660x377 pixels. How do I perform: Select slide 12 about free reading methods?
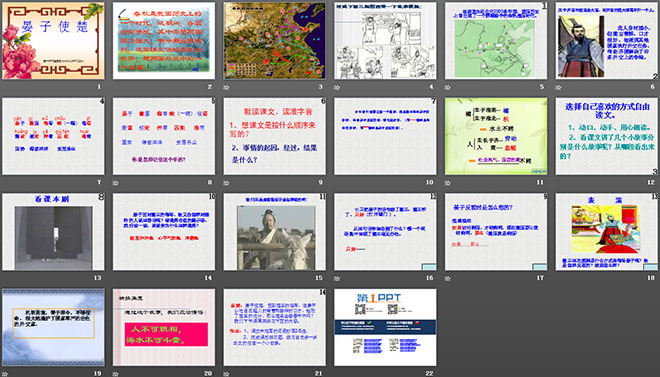click(607, 136)
